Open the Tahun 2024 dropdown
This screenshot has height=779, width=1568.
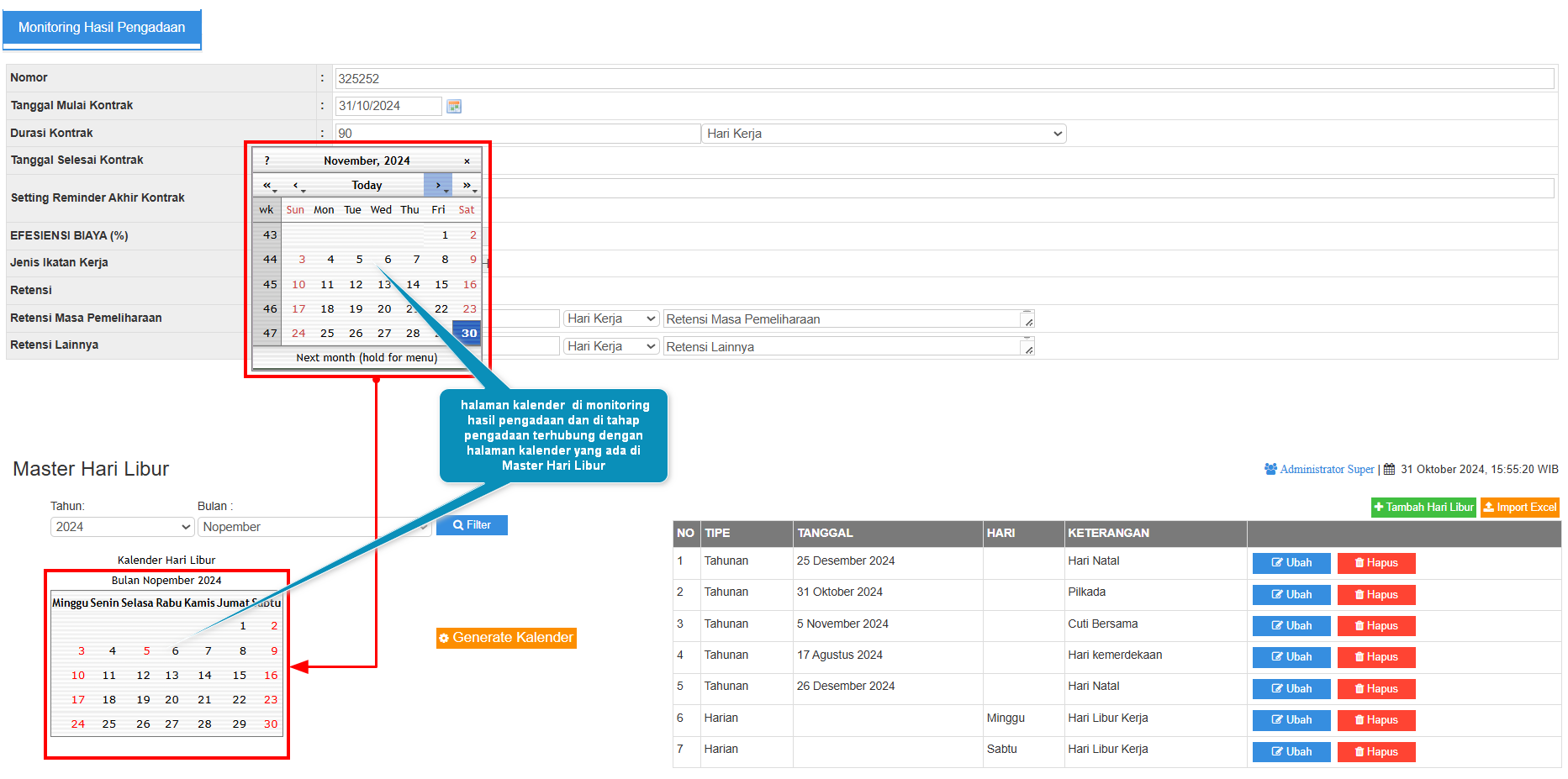122,527
